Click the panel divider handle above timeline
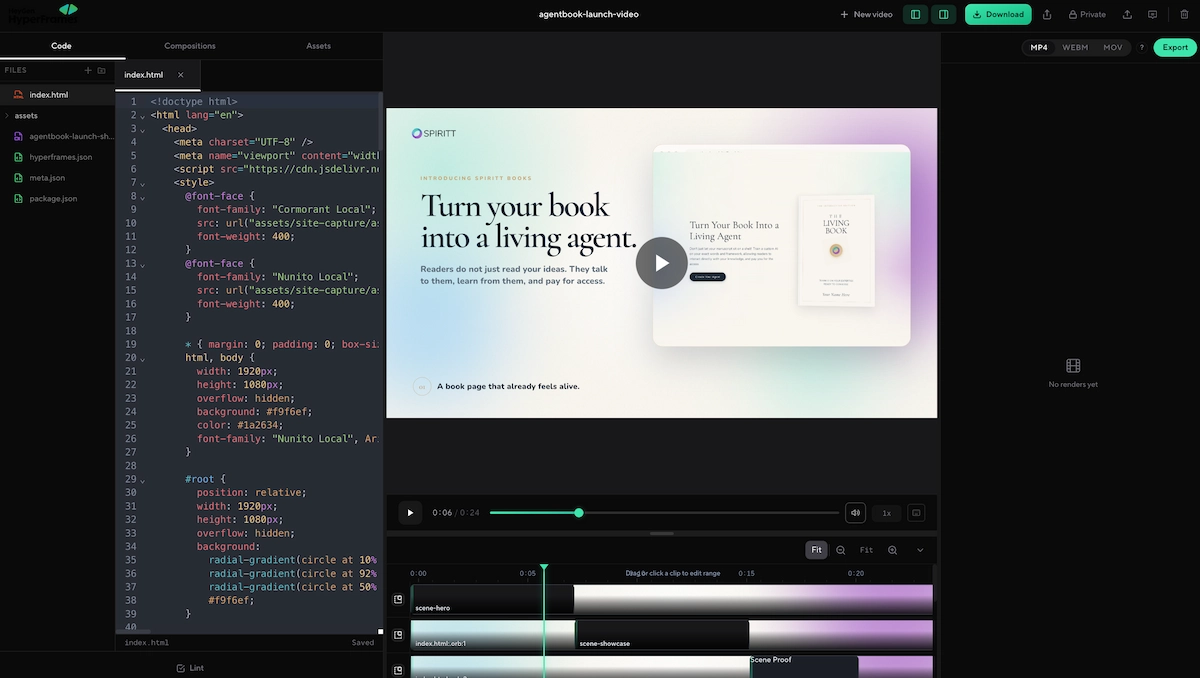The image size is (1200, 678). [661, 534]
